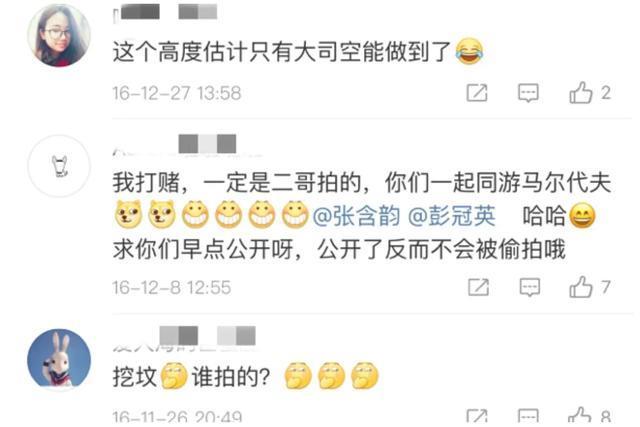Reply to the 挖坟 comment via bubble icon
The image size is (640, 427).
tap(528, 417)
